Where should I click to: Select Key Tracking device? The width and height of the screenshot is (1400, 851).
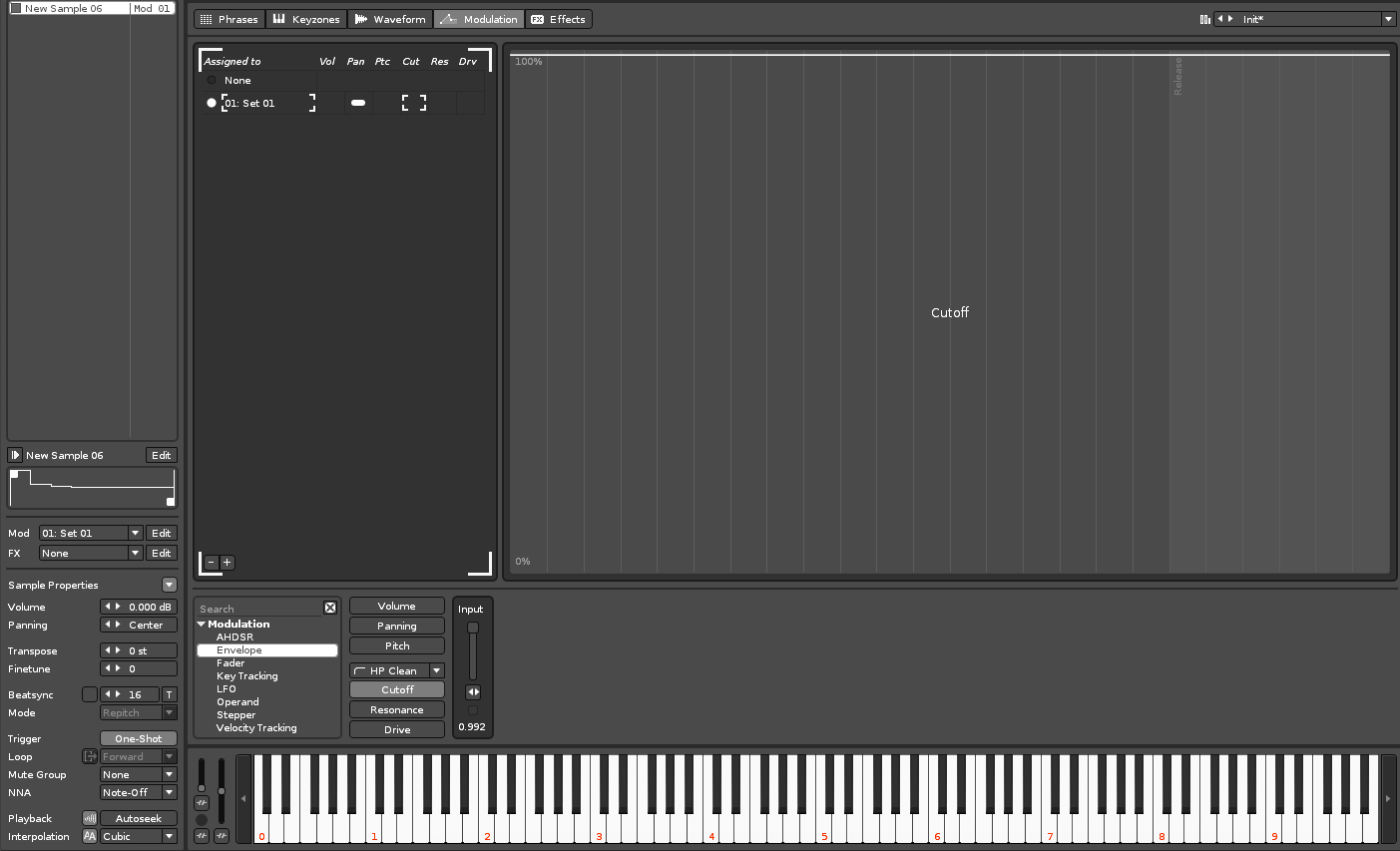246,676
